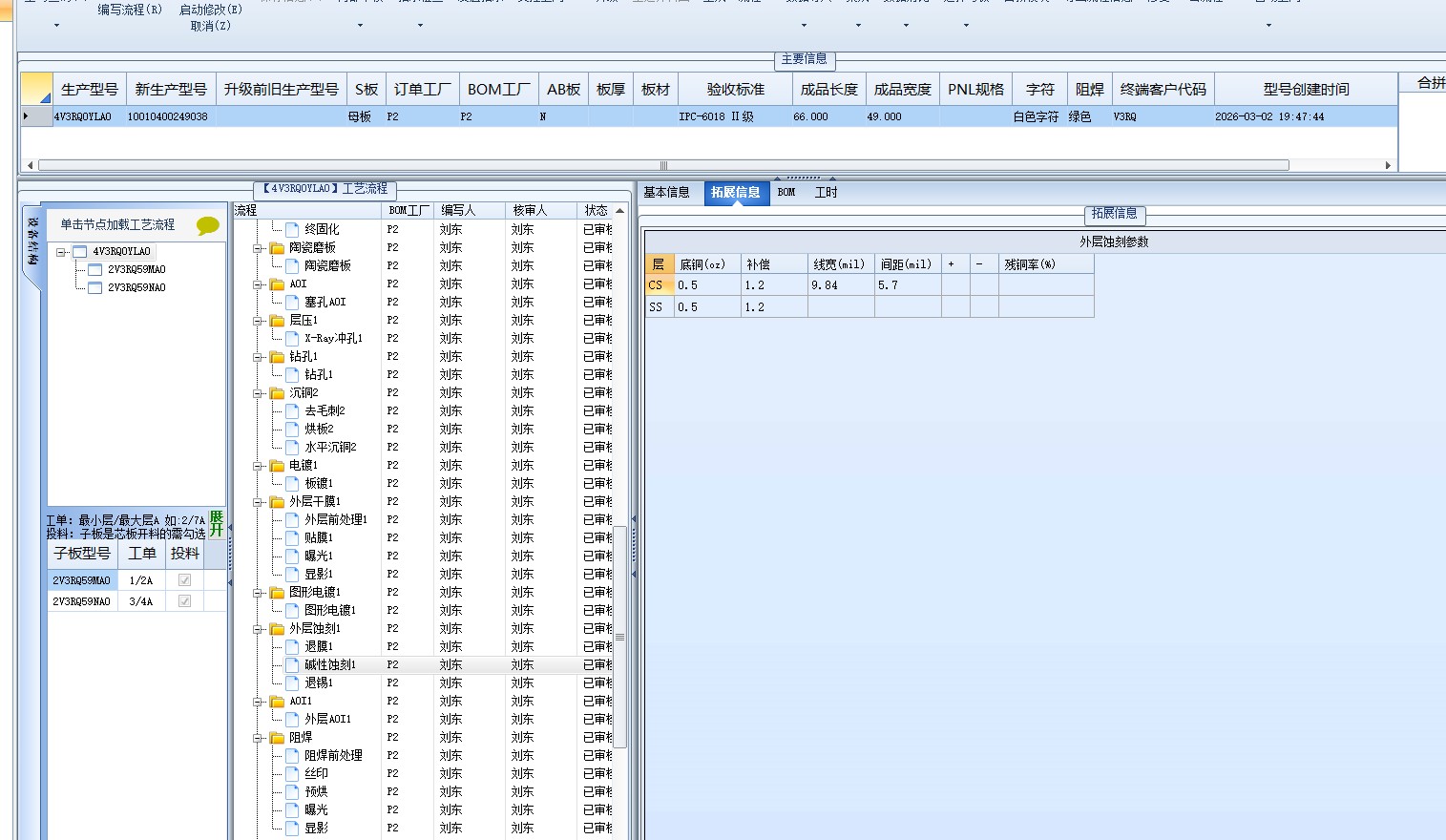This screenshot has width=1446, height=840.
Task: Click the 塞孔AOI document icon
Action: click(293, 302)
